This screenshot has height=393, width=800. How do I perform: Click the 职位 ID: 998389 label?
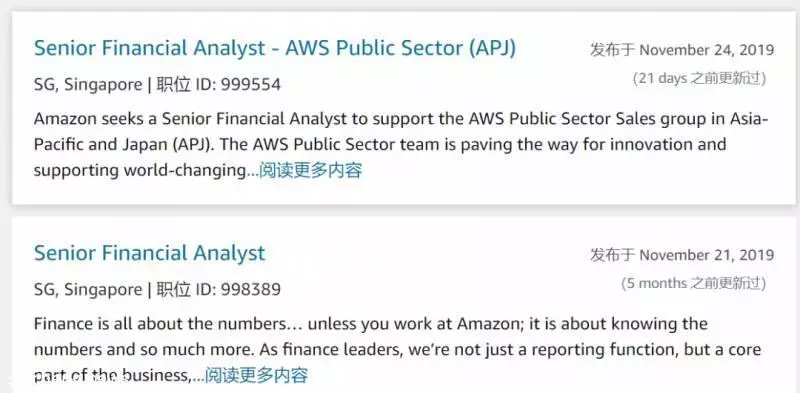(x=218, y=290)
